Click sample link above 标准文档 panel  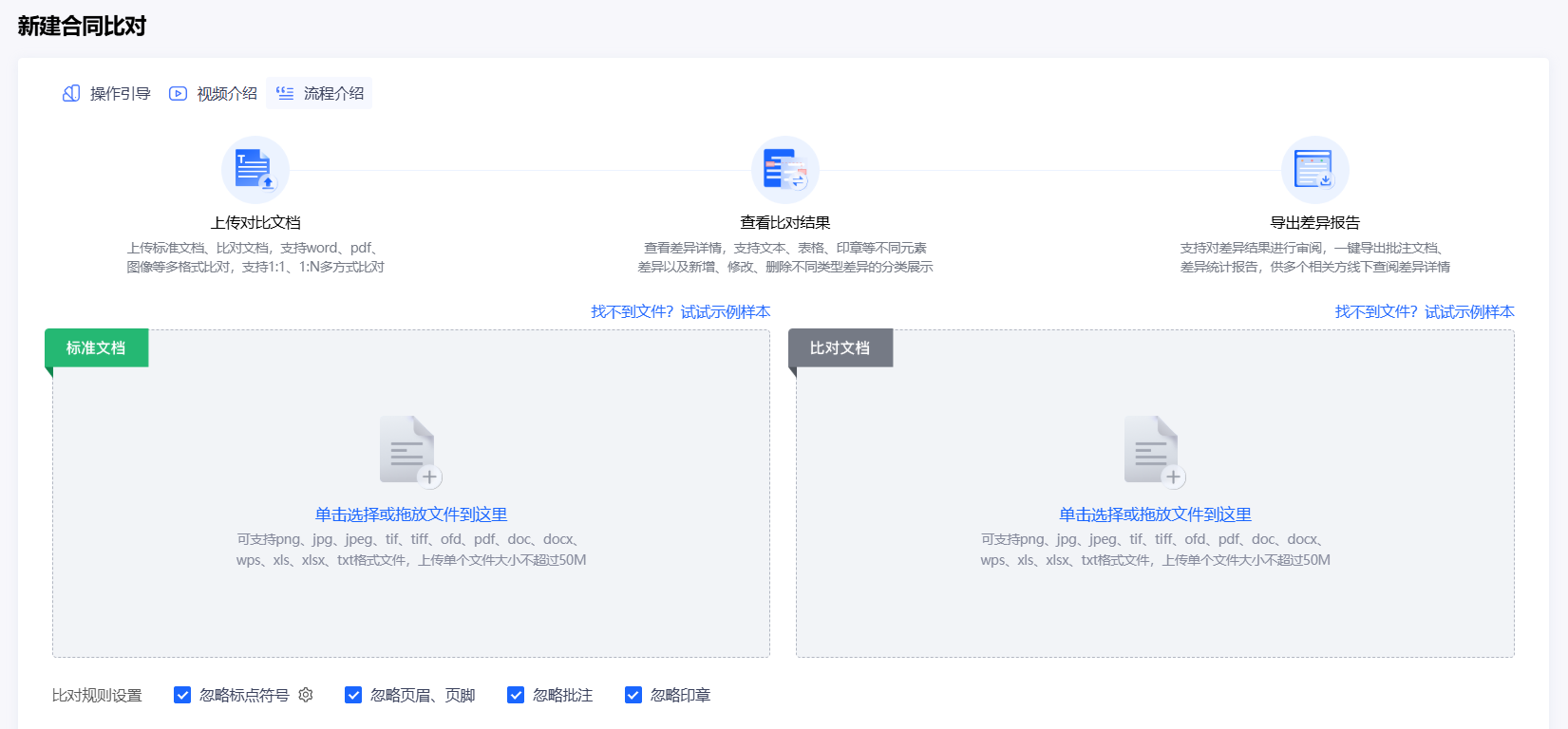[681, 311]
